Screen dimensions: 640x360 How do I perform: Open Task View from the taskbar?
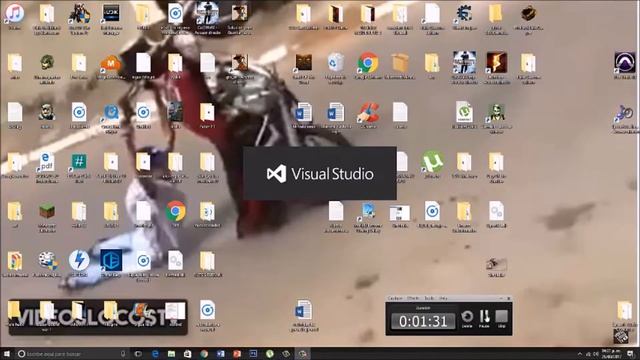pos(138,354)
